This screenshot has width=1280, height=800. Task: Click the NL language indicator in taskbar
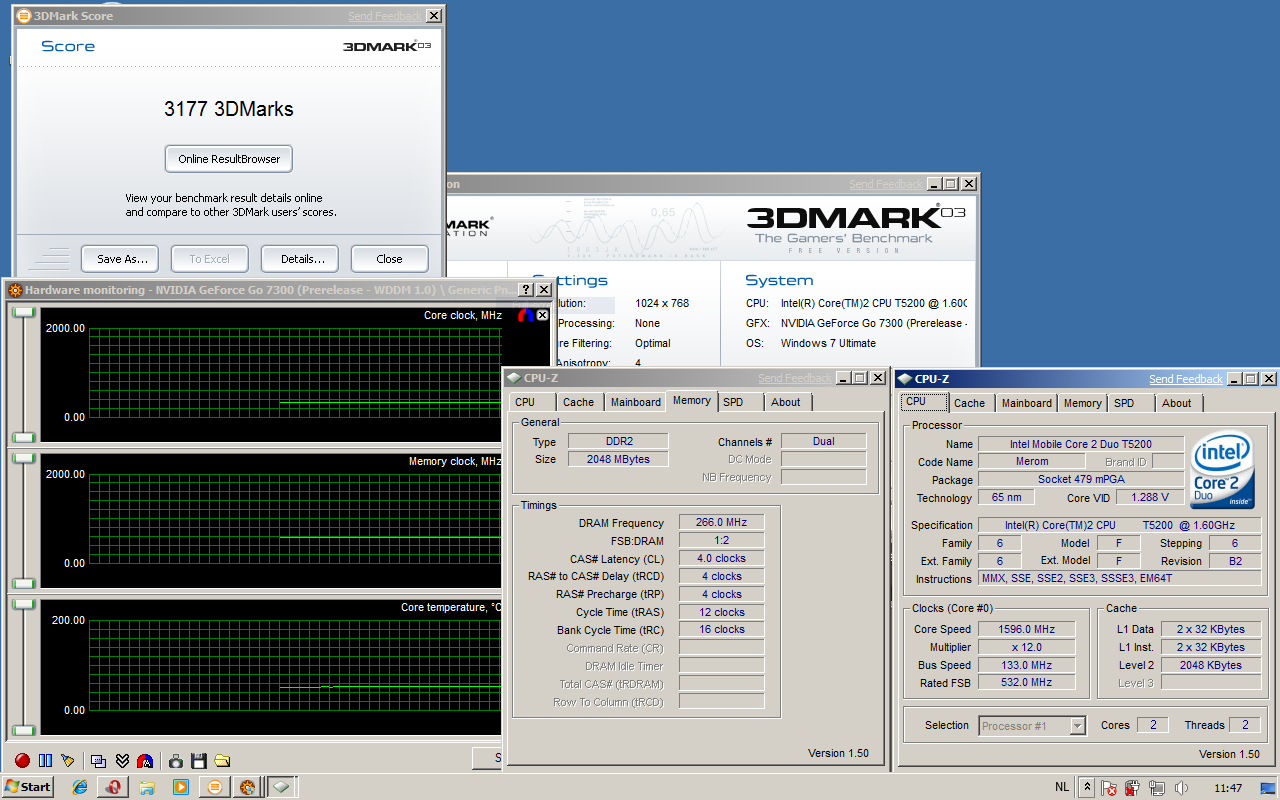[1062, 787]
